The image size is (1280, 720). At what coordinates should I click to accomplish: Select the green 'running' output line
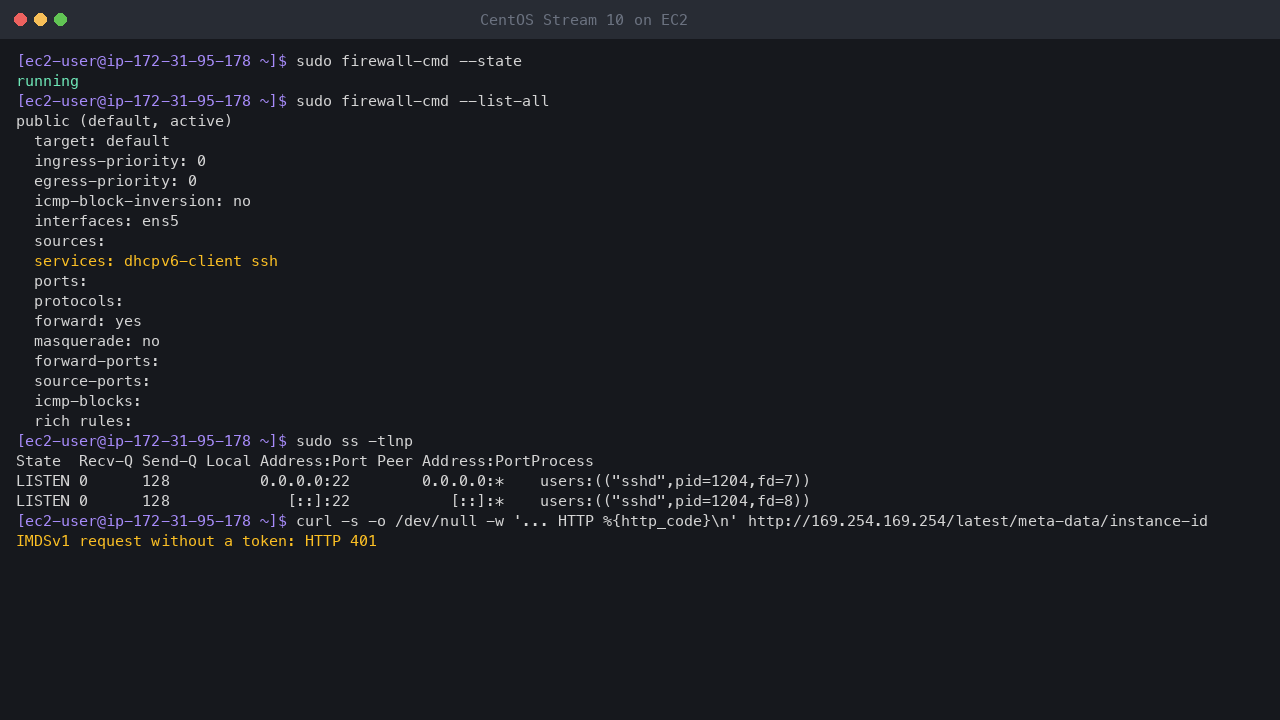coord(47,81)
